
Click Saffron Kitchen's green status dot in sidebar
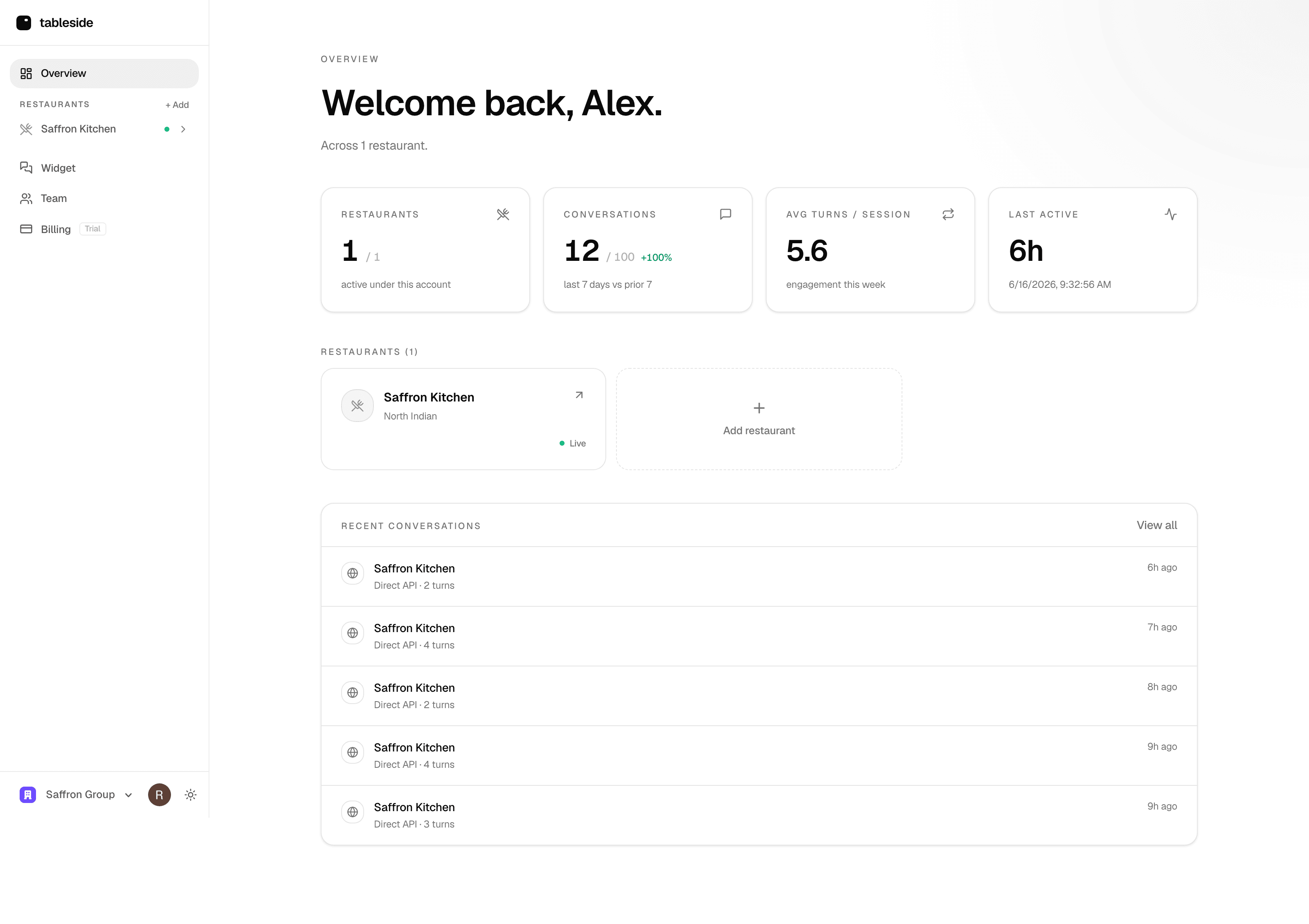(x=166, y=129)
